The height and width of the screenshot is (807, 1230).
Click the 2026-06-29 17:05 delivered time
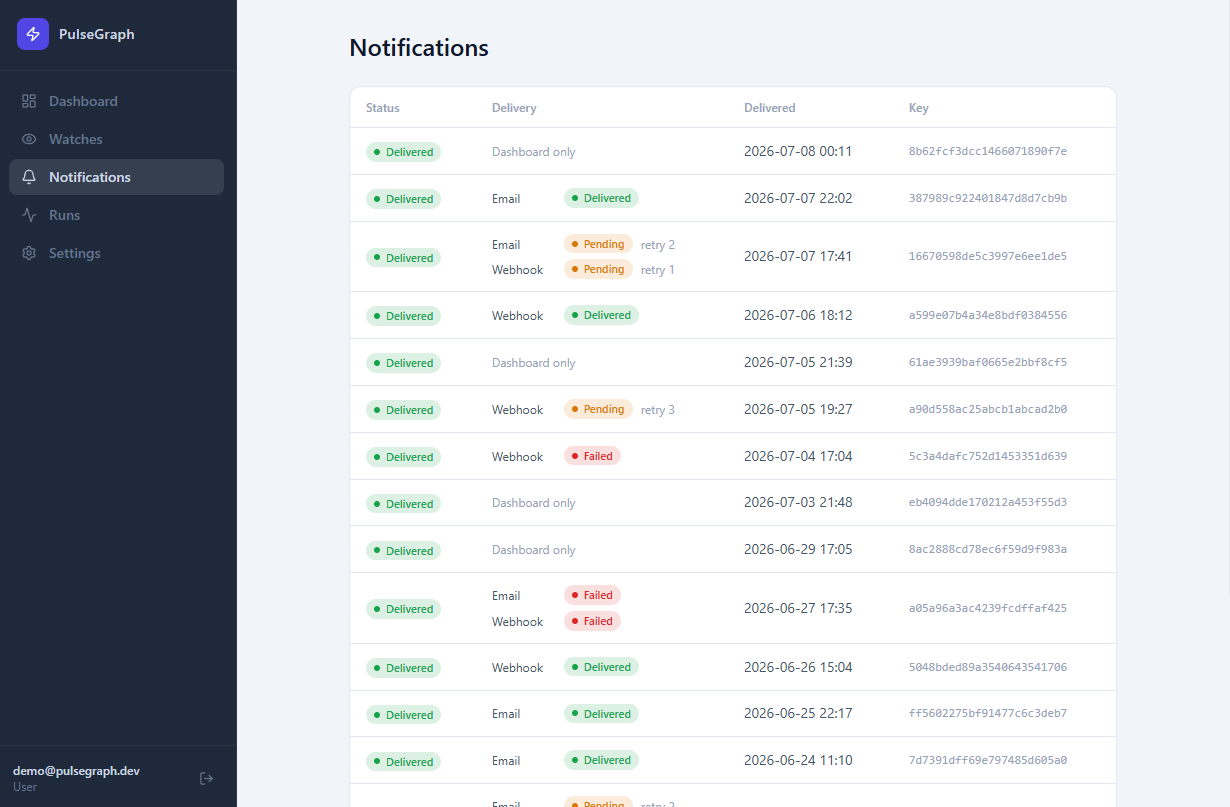tap(798, 549)
